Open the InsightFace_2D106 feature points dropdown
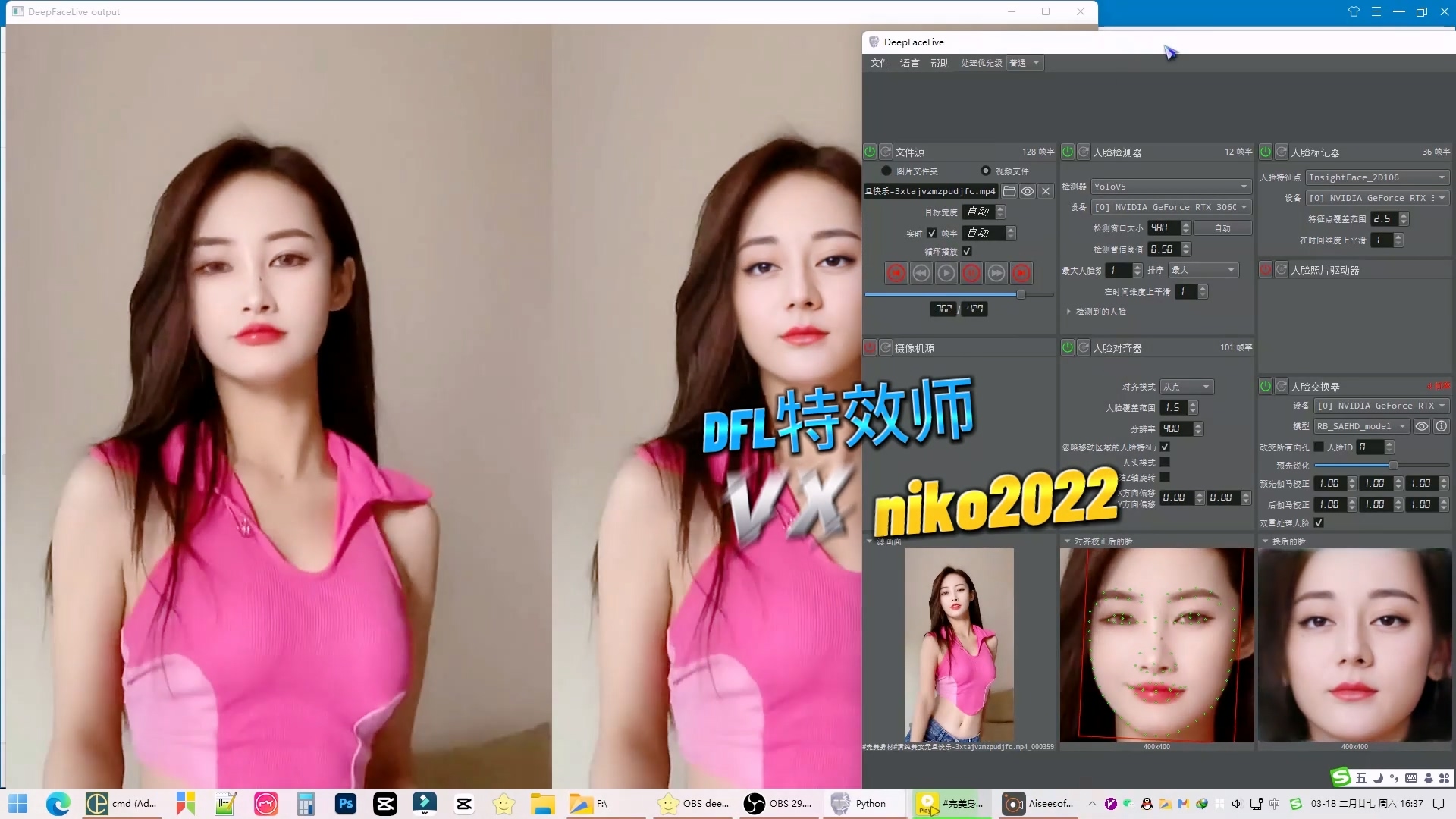This screenshot has height=819, width=1456. (x=1376, y=177)
